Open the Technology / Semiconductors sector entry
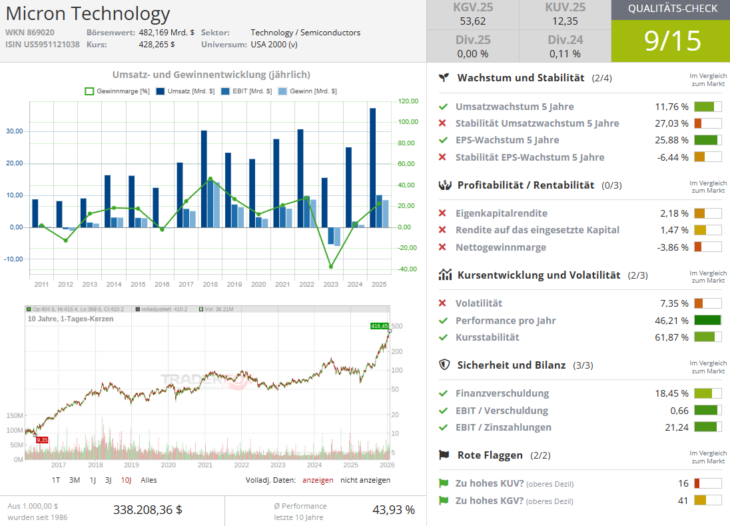The image size is (730, 526). (x=304, y=32)
